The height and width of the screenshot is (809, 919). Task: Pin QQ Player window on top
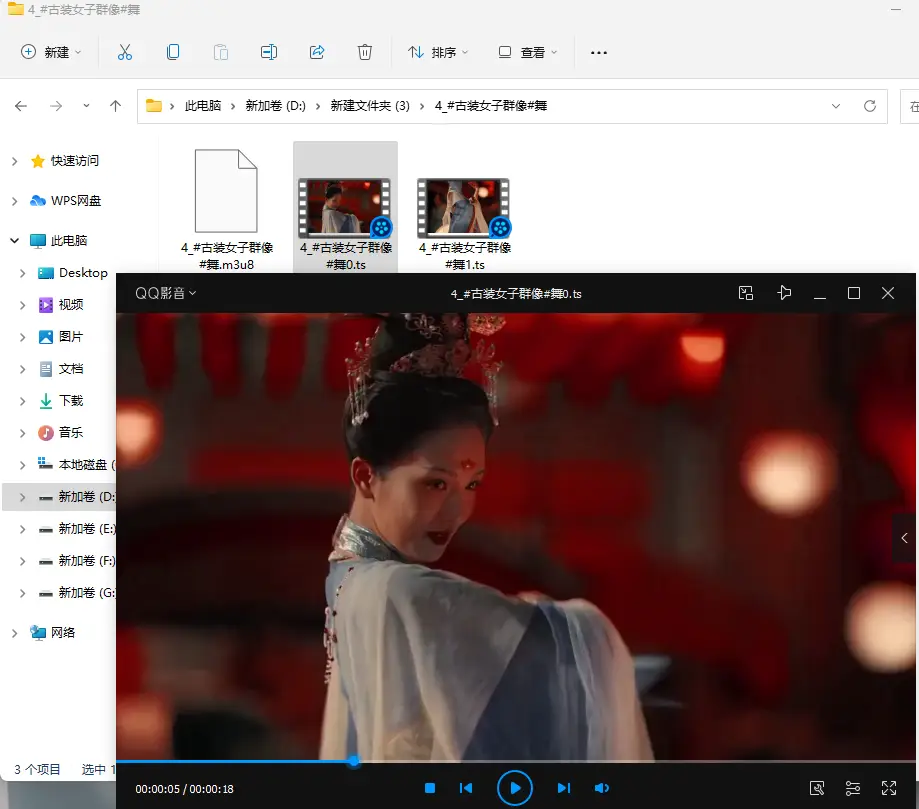pos(784,293)
